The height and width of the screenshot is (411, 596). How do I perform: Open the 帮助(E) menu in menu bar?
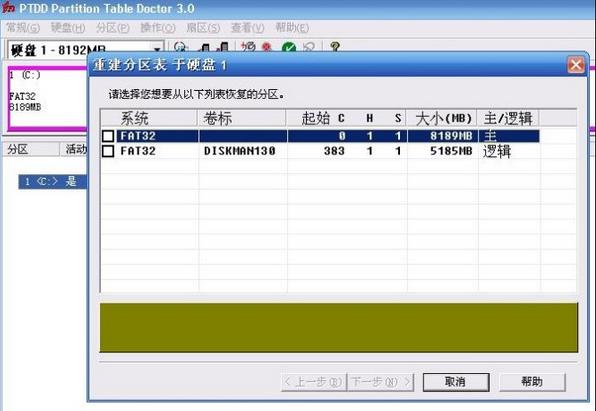click(292, 28)
